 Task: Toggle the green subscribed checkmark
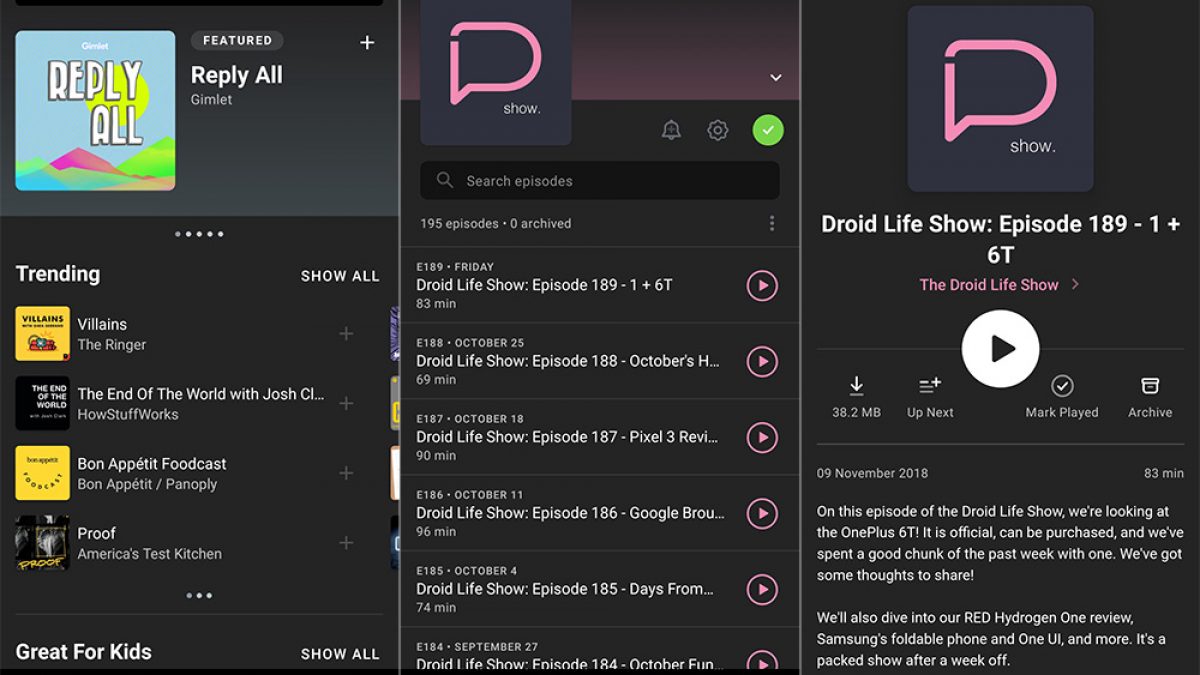pos(768,130)
